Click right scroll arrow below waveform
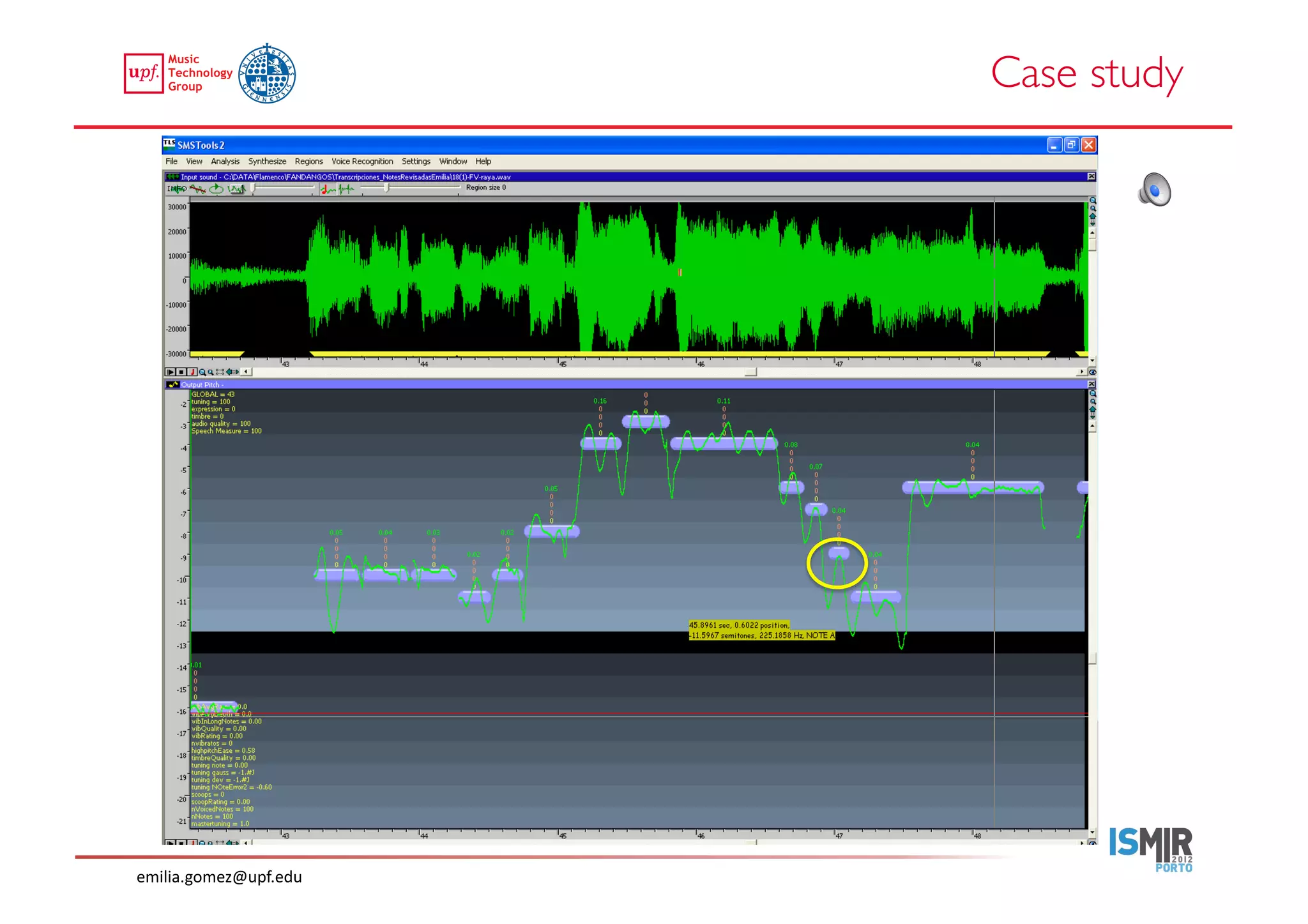 (1081, 372)
